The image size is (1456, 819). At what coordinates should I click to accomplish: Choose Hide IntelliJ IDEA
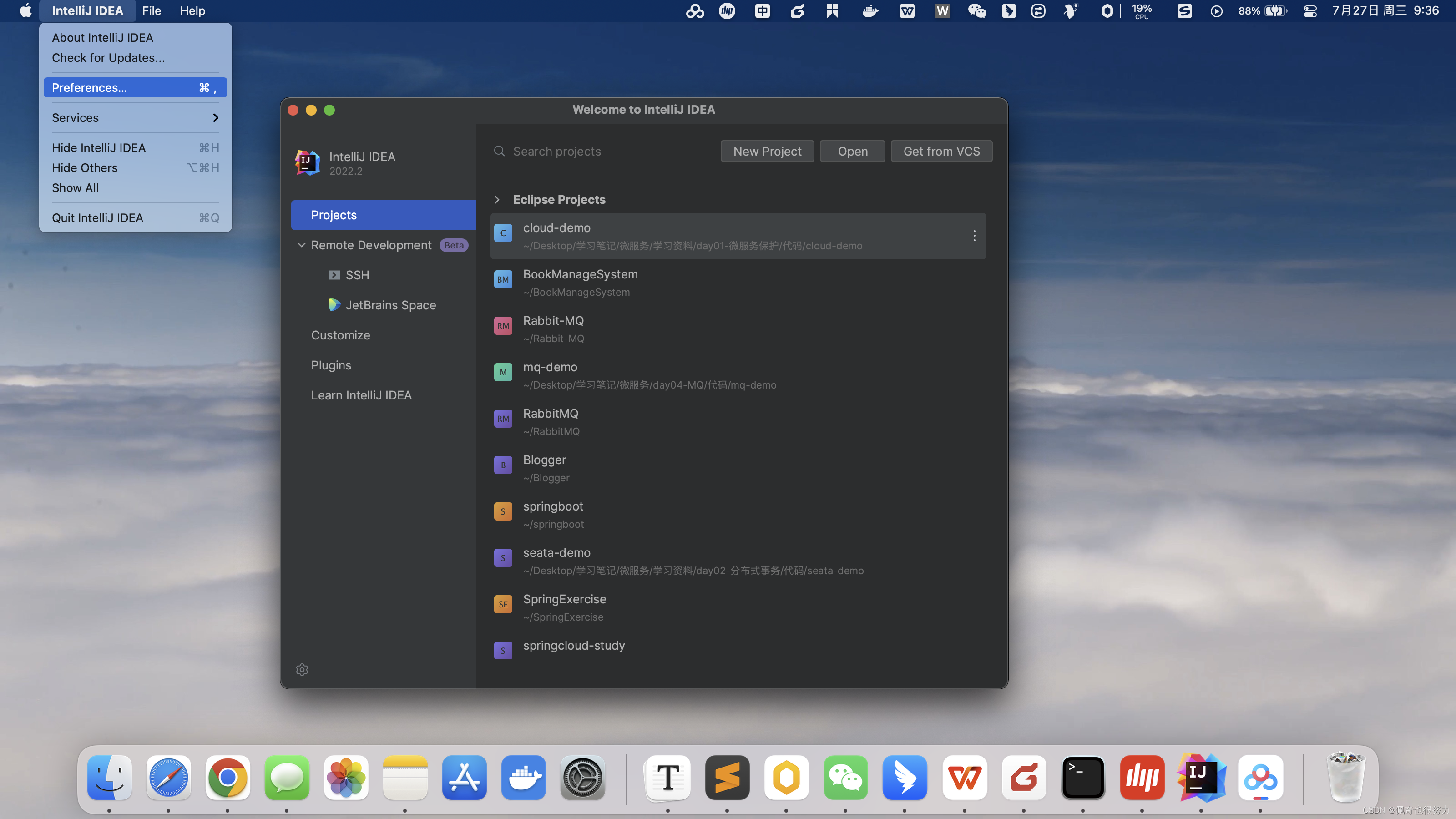pyautogui.click(x=135, y=147)
